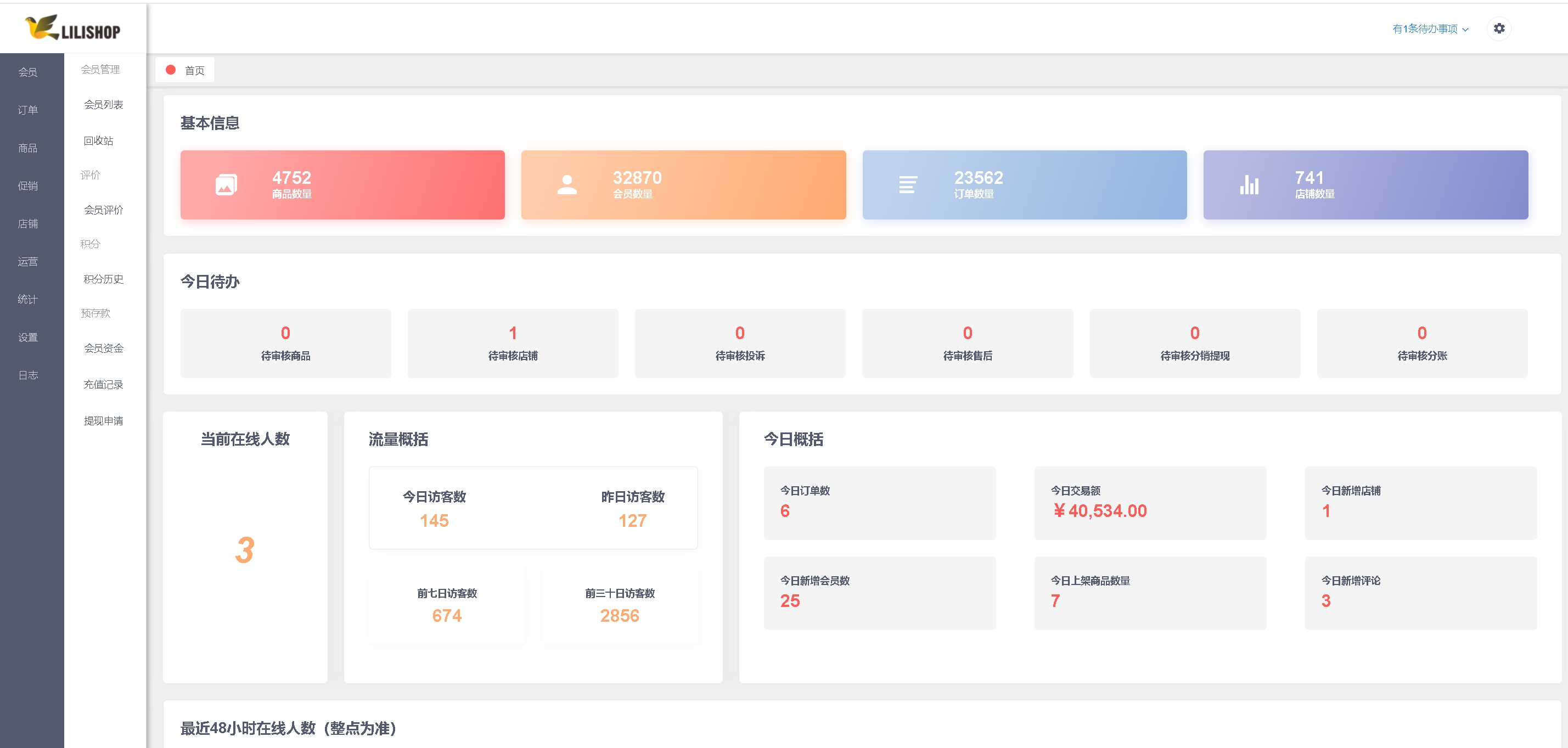The image size is (1568, 748).
Task: Click the 昨日访客数 value 127
Action: click(633, 521)
